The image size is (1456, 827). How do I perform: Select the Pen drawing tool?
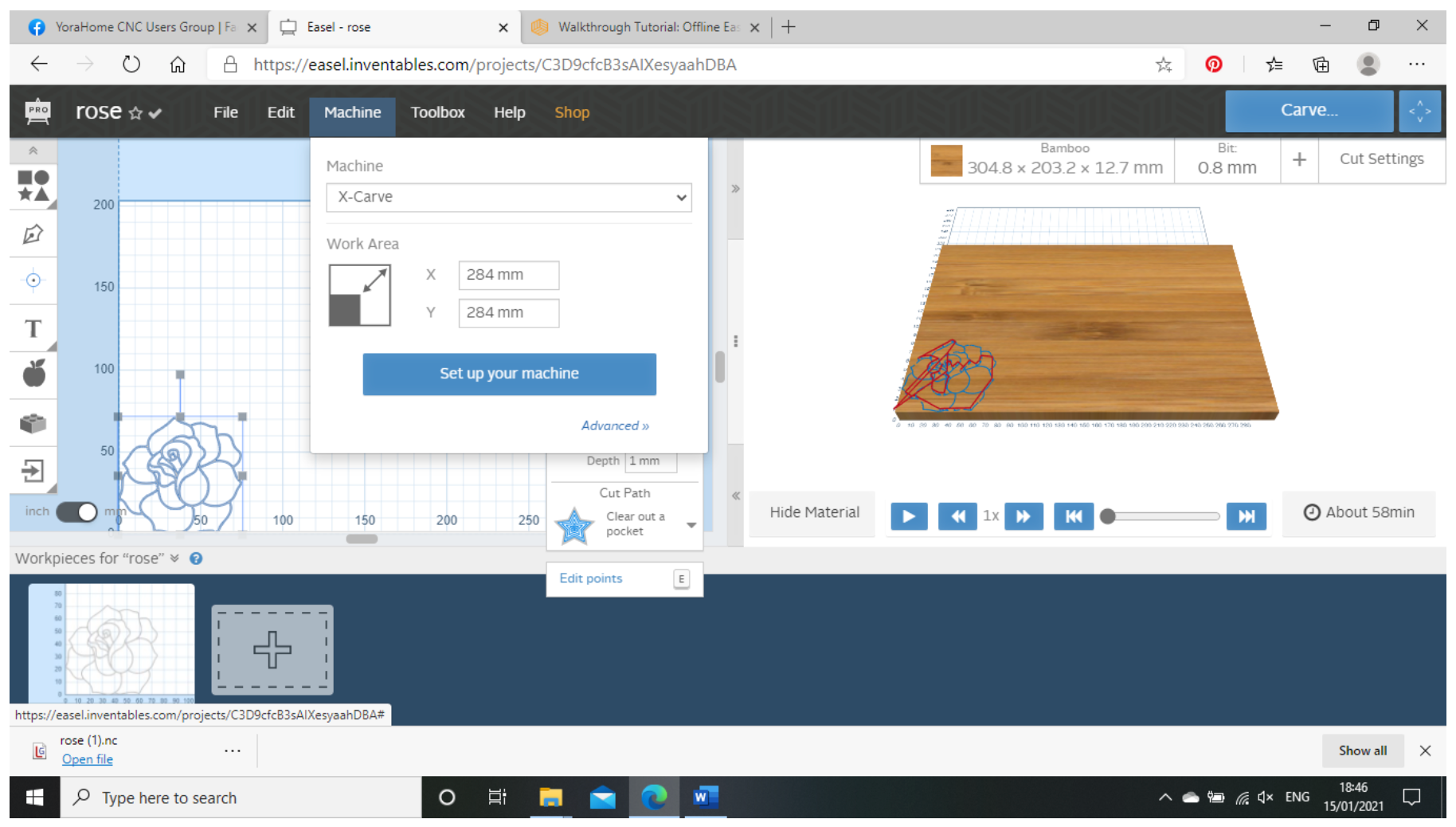coord(33,234)
